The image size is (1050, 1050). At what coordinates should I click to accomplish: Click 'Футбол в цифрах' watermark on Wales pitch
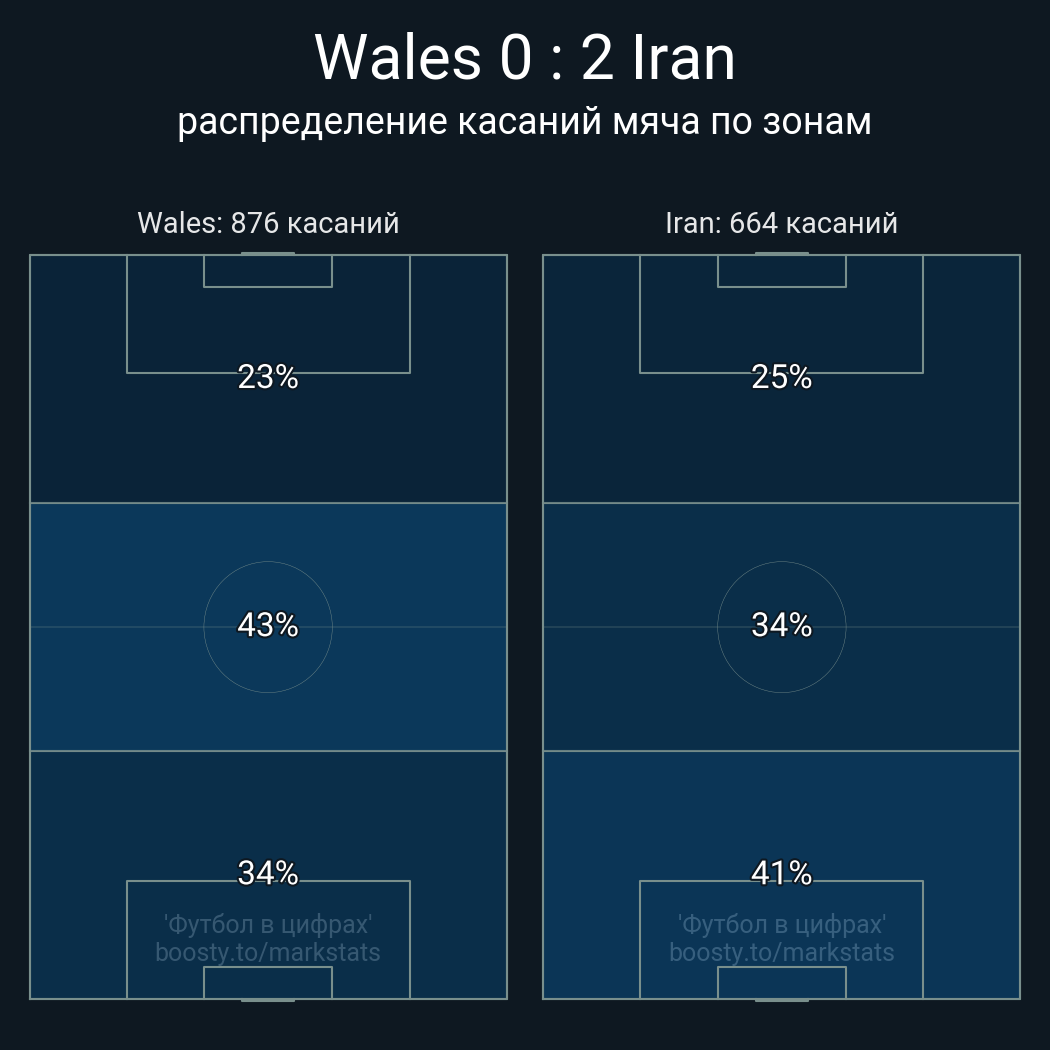(268, 925)
